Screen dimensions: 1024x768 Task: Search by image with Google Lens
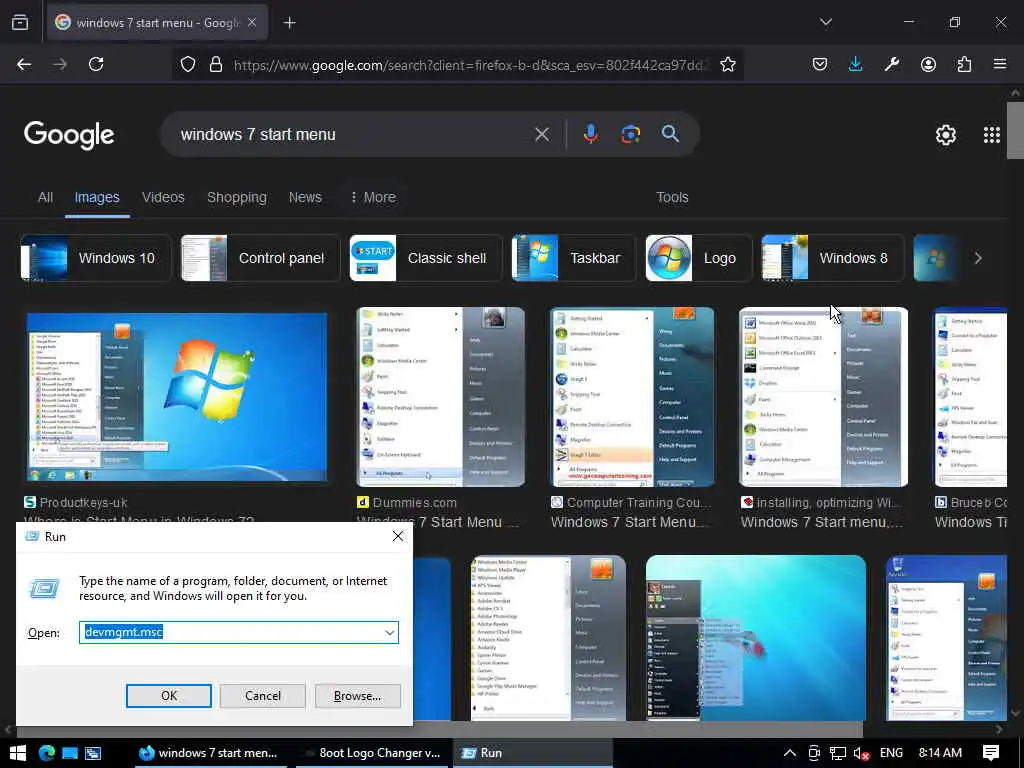point(630,134)
